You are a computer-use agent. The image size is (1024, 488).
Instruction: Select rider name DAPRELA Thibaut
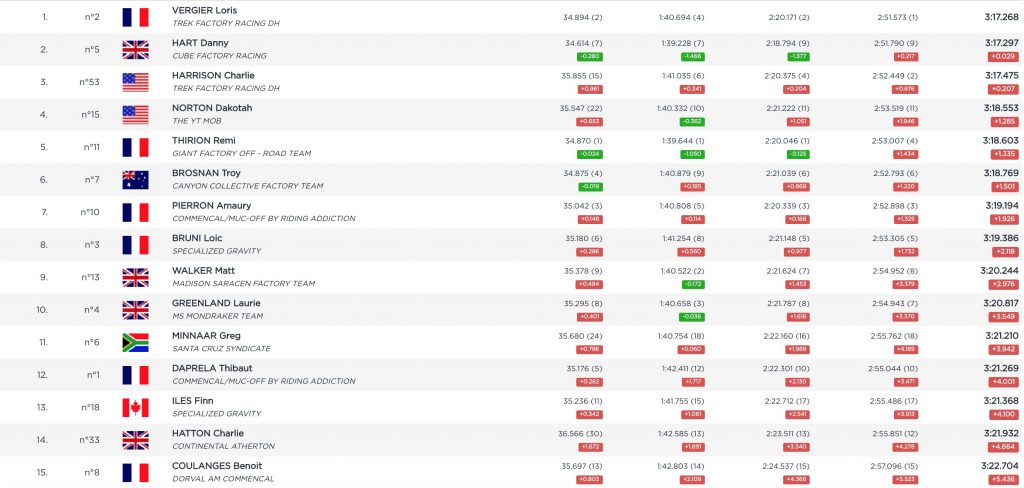click(x=212, y=368)
